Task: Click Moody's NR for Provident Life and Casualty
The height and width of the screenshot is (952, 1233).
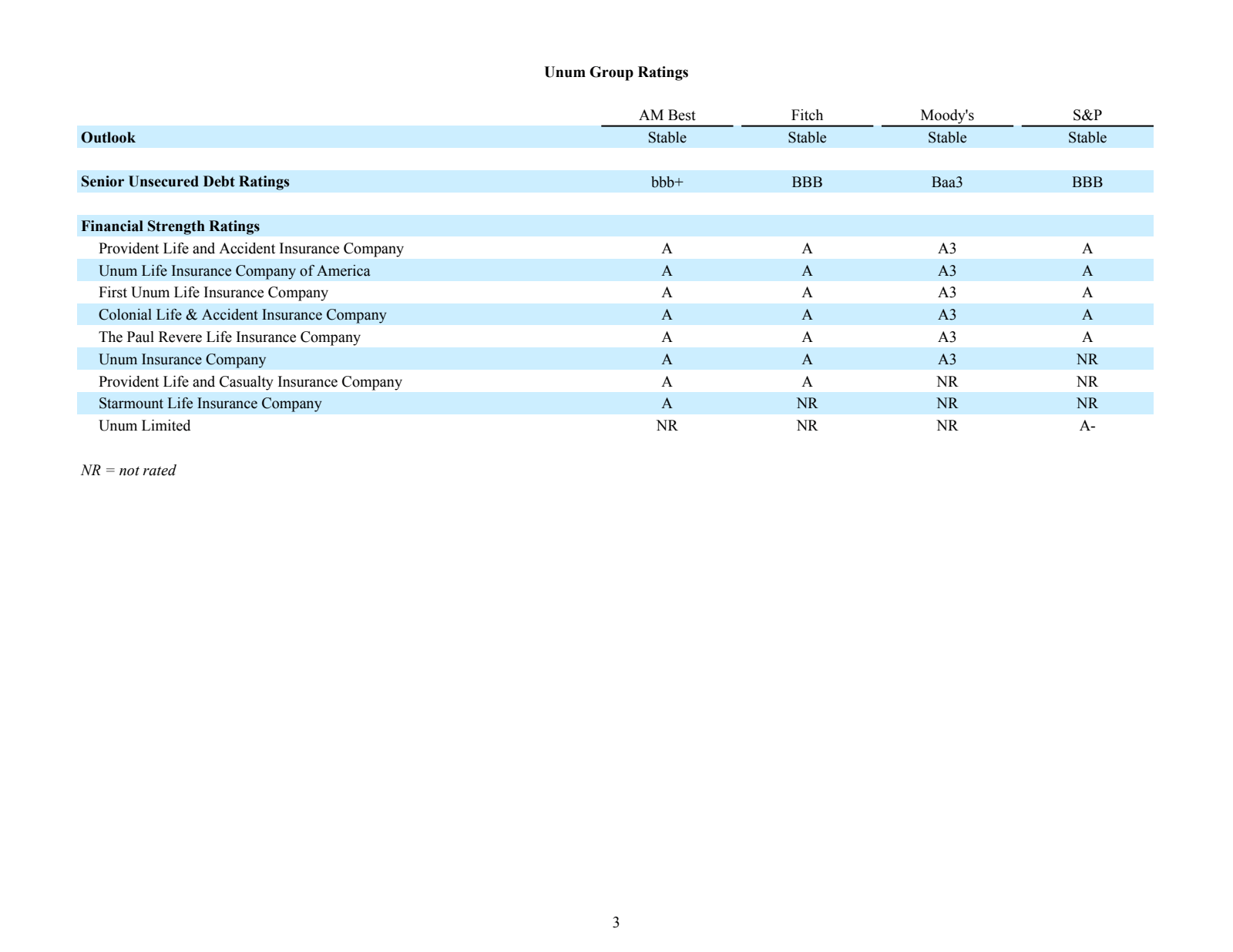Action: (947, 381)
